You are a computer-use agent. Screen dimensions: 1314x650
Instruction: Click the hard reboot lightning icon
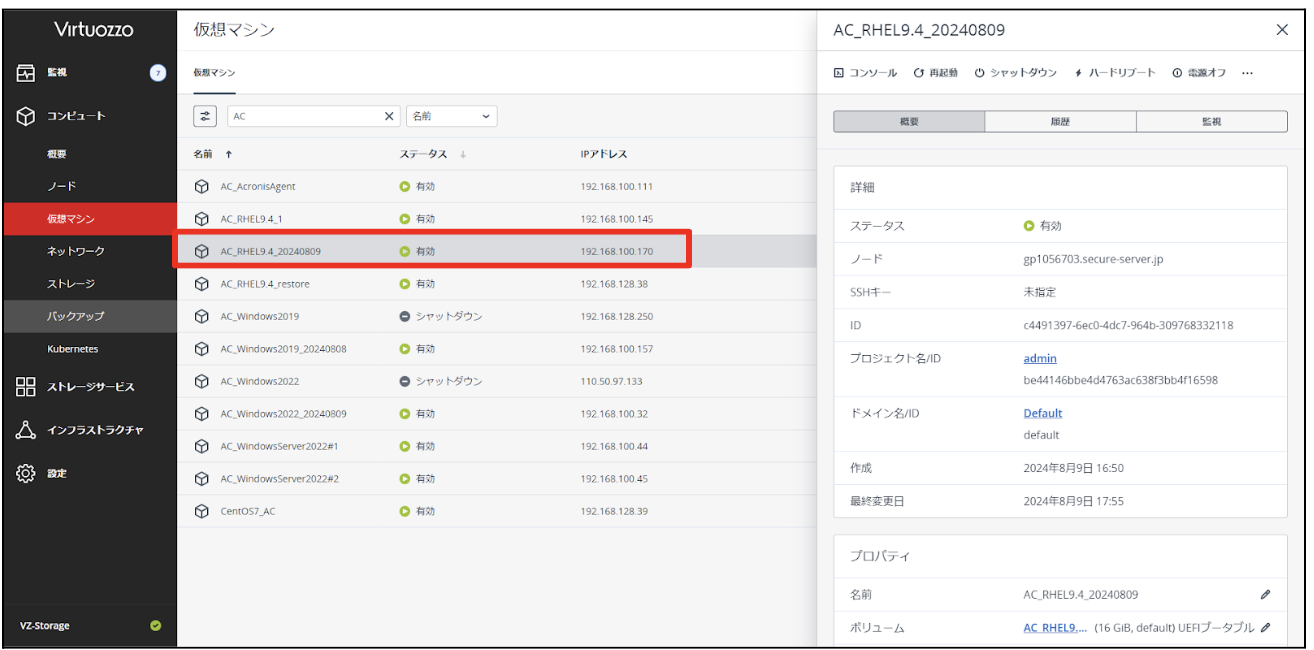point(1078,73)
